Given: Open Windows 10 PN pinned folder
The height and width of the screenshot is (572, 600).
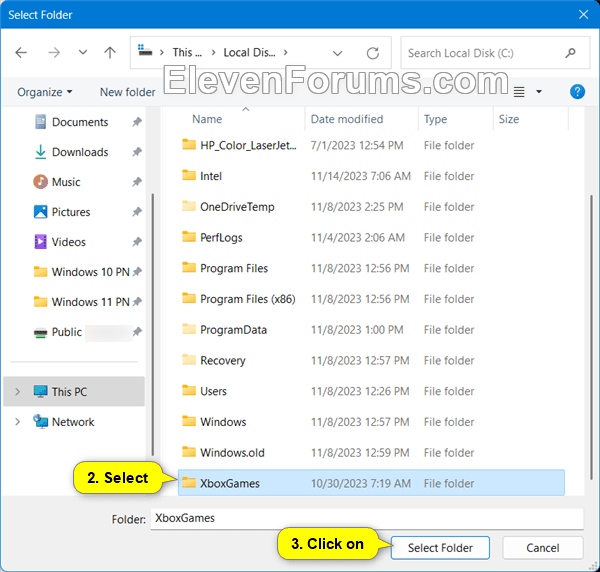Looking at the screenshot, I should click(91, 272).
